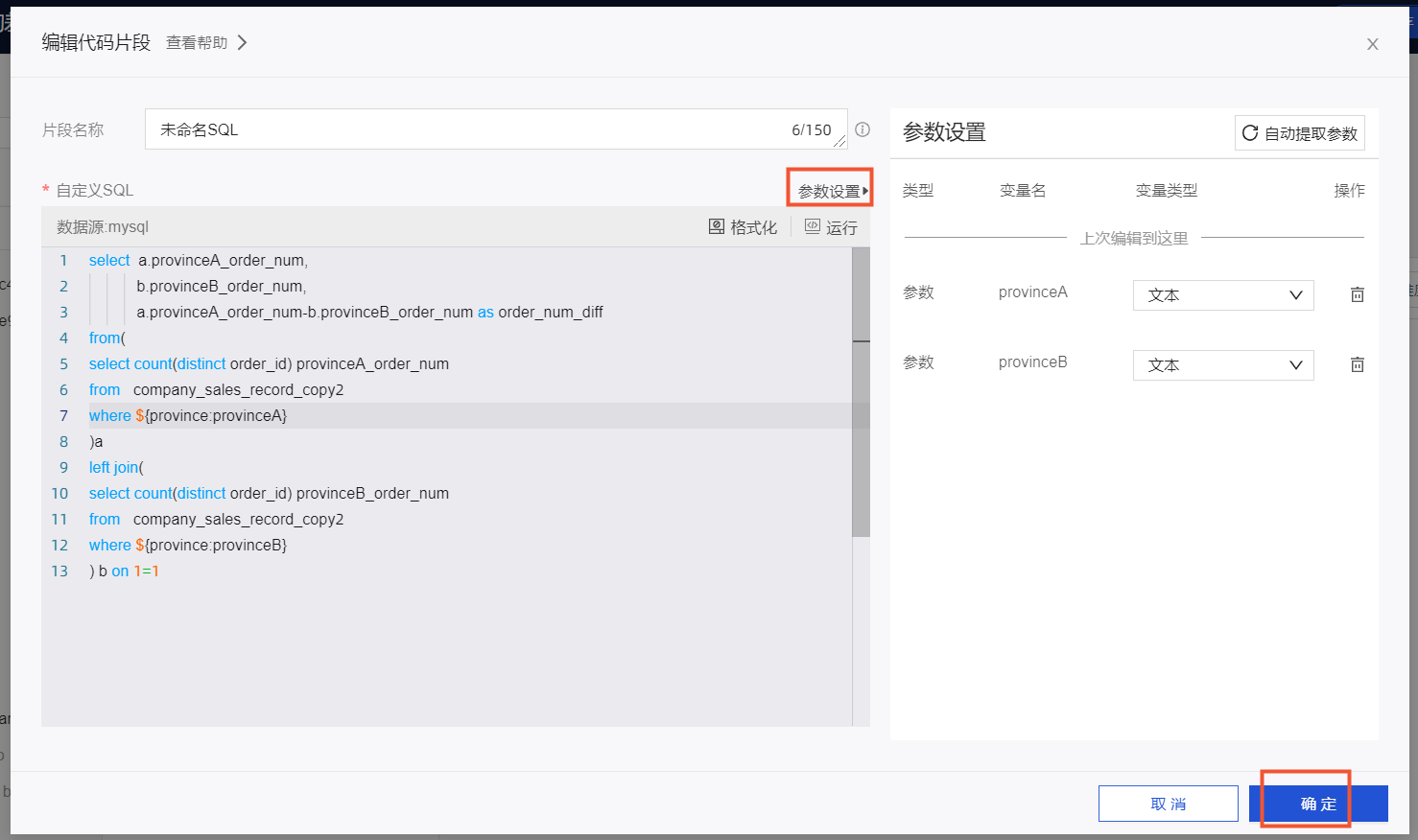Click line 4 'from('
Screen dimensions: 1418x840
[x=107, y=338]
